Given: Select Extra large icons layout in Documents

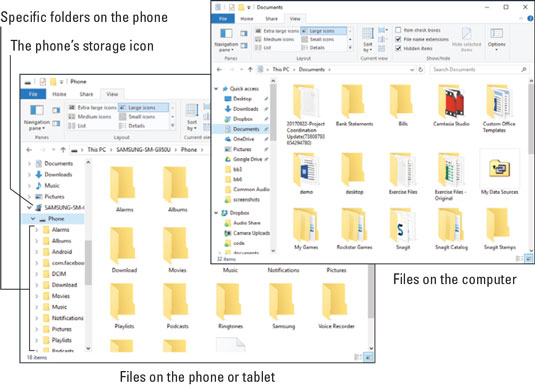Looking at the screenshot, I should (x=277, y=31).
